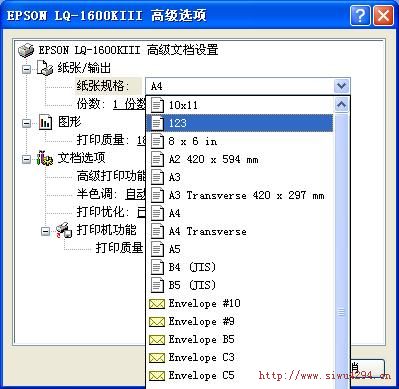Image resolution: width=399 pixels, height=389 pixels.
Task: Choose A2 420 x 594 mm paper
Action: point(239,159)
